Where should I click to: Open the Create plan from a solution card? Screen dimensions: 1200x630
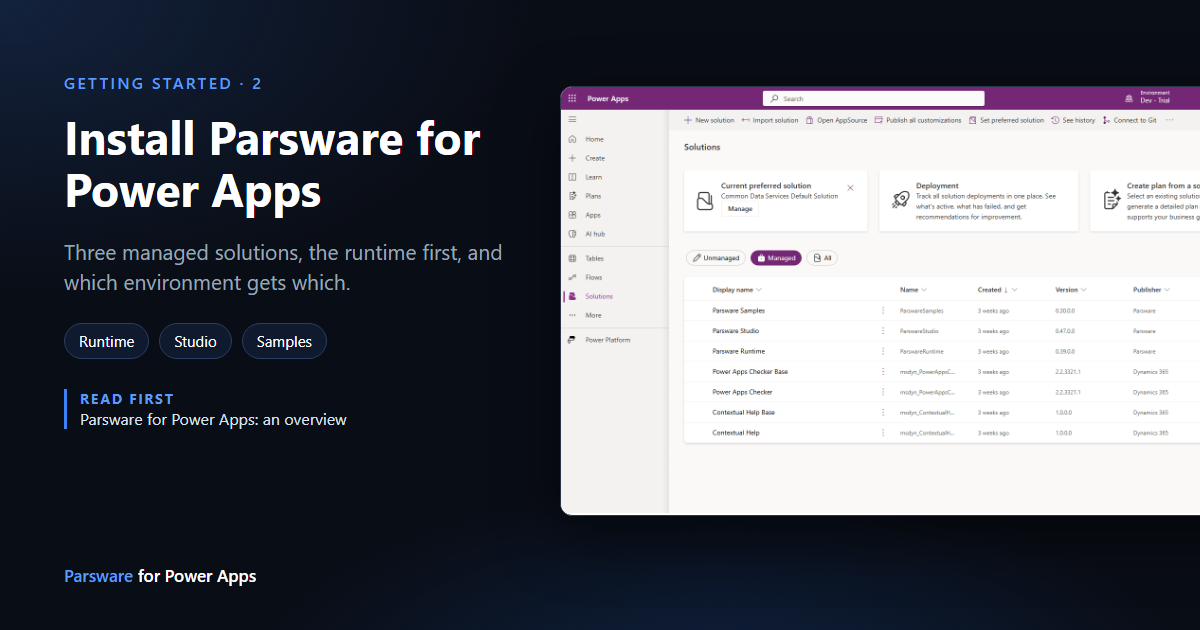click(x=1145, y=201)
